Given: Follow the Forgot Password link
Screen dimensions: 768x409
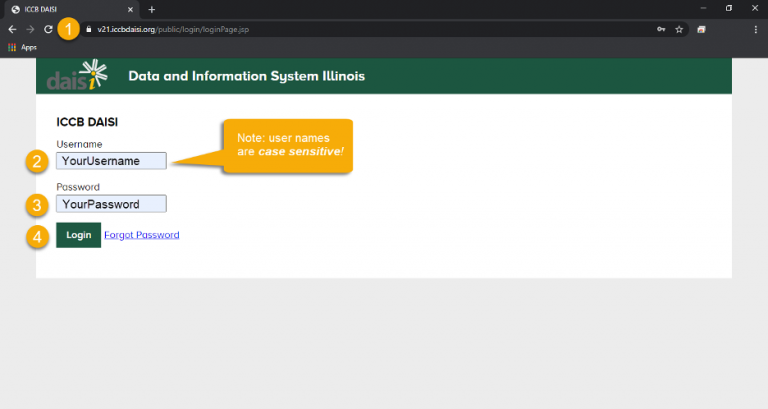Looking at the screenshot, I should point(141,235).
